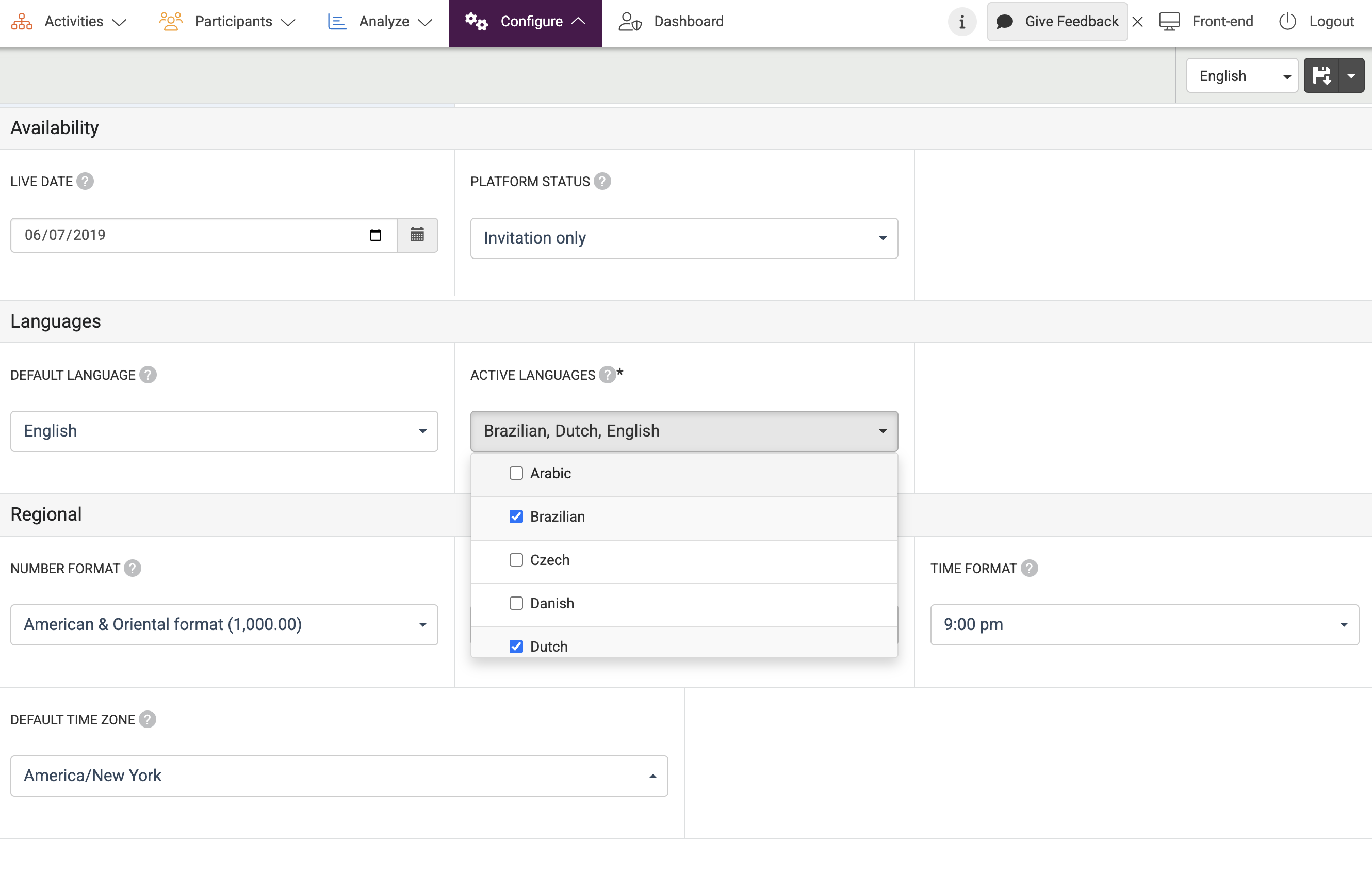Screen dimensions: 1372x872
Task: Open calendar picker next to Live Date
Action: (x=417, y=235)
